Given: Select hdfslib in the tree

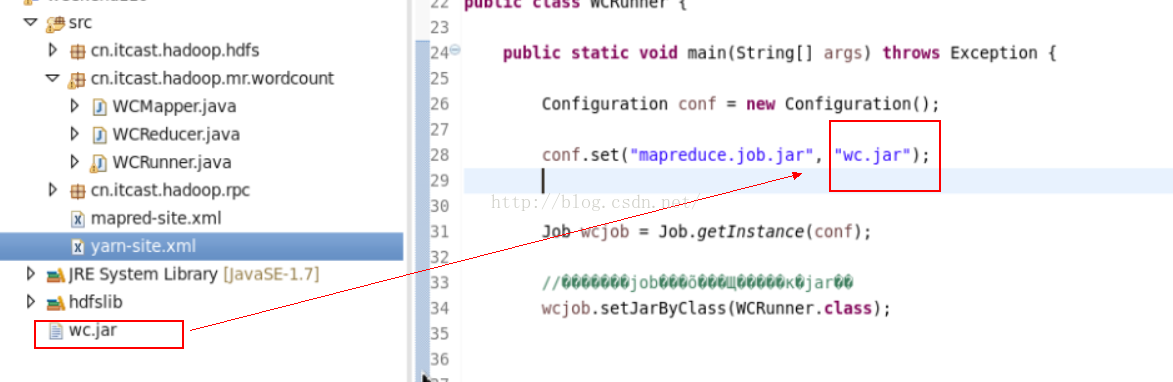Looking at the screenshot, I should pyautogui.click(x=95, y=302).
